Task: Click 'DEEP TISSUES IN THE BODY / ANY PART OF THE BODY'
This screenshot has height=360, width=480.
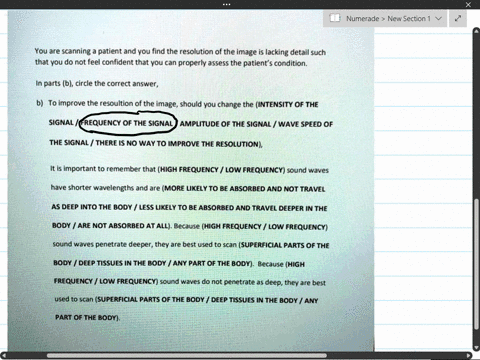Action: [164, 263]
